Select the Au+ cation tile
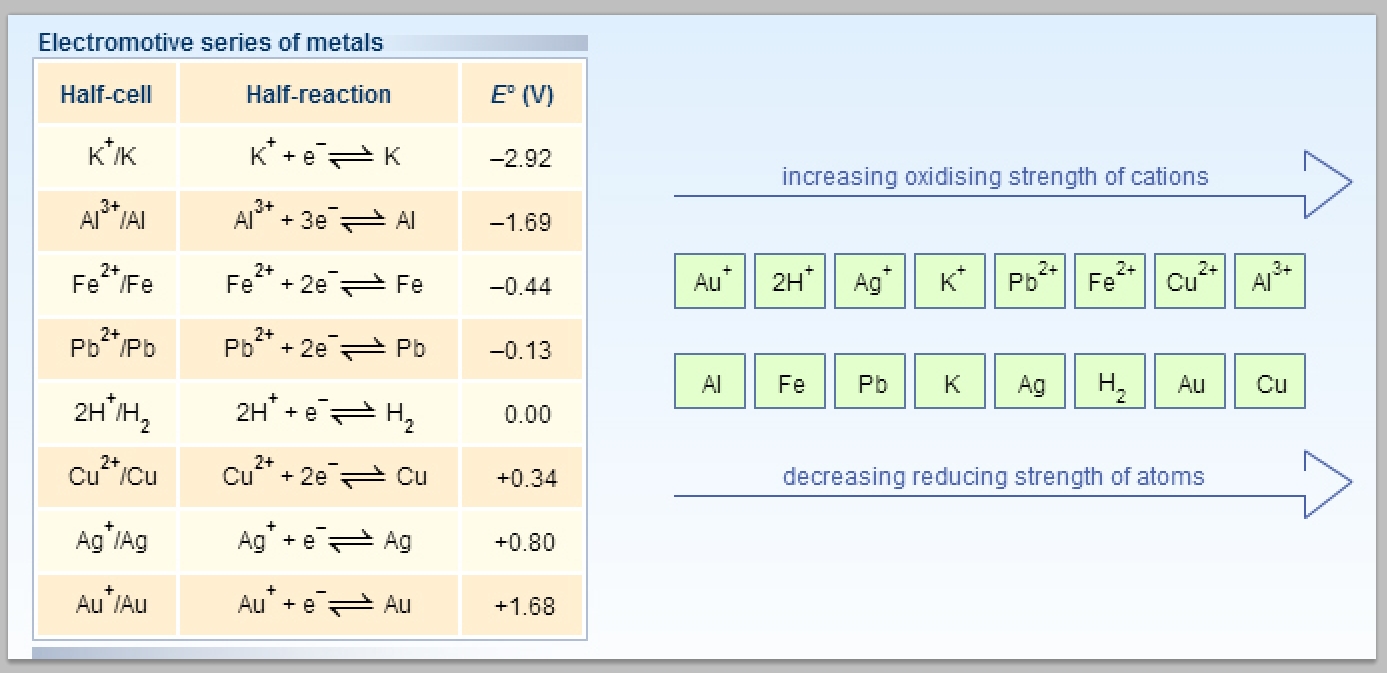The image size is (1387, 673). 709,281
